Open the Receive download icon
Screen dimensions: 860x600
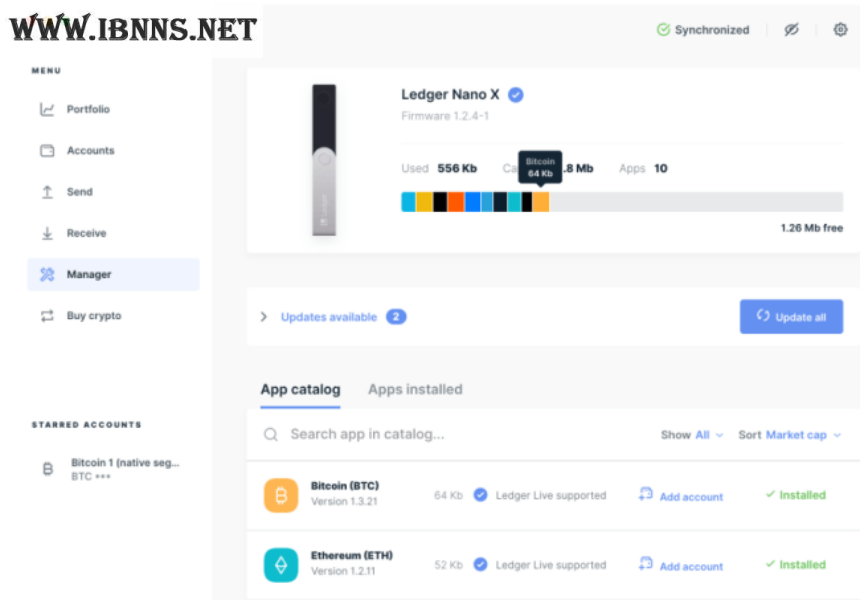(x=47, y=233)
